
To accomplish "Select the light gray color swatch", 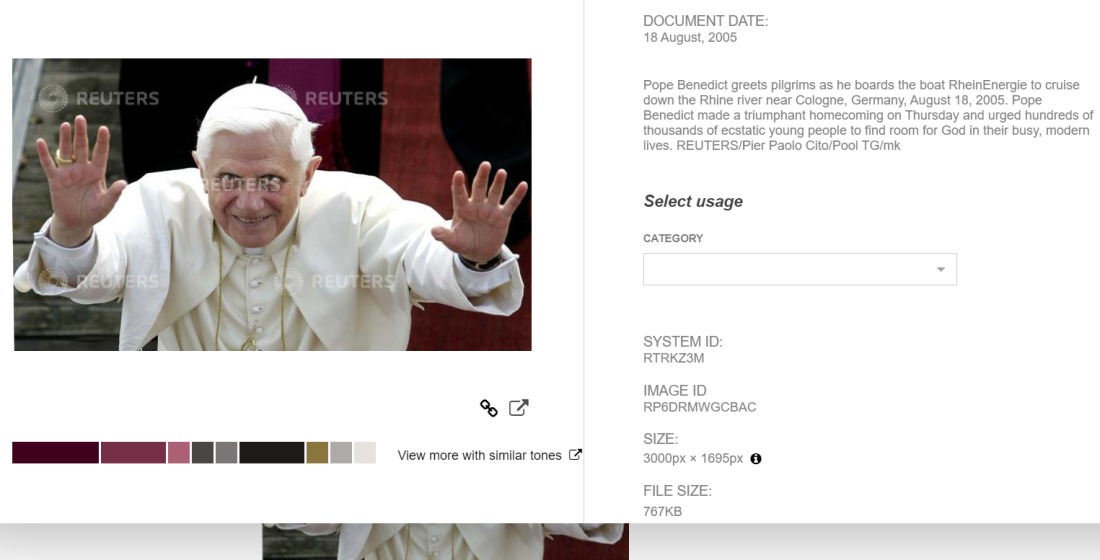I will 341,453.
